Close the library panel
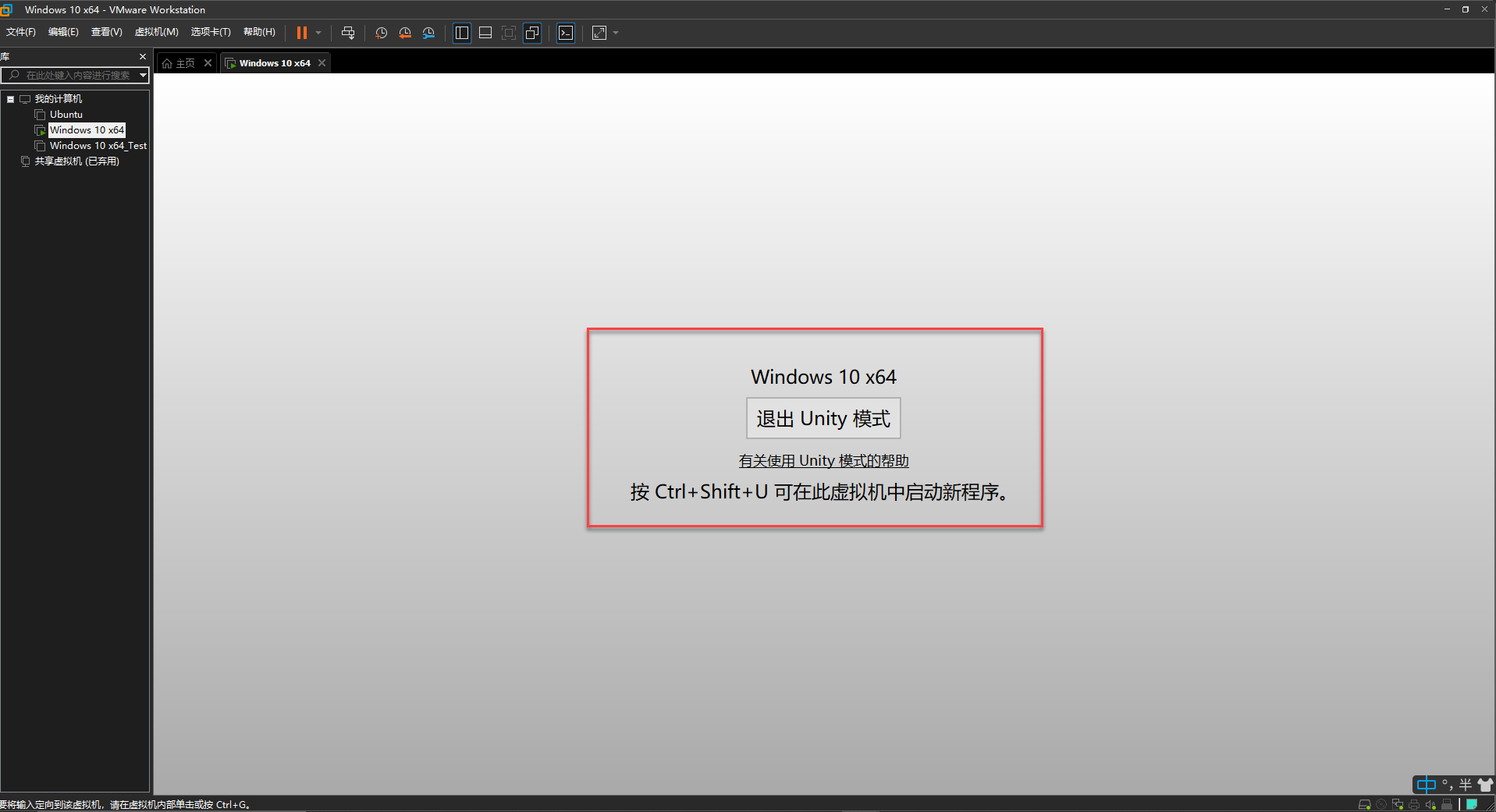The height and width of the screenshot is (812, 1496). click(143, 57)
